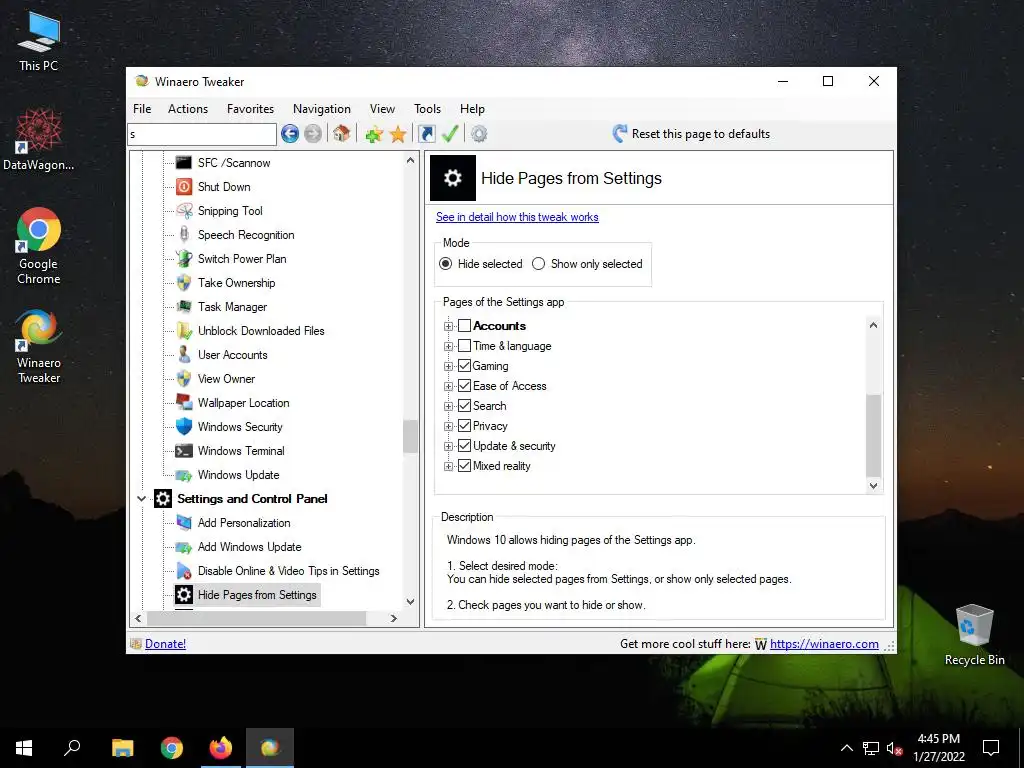
Task: Check the Accounts checkbox
Action: click(464, 326)
